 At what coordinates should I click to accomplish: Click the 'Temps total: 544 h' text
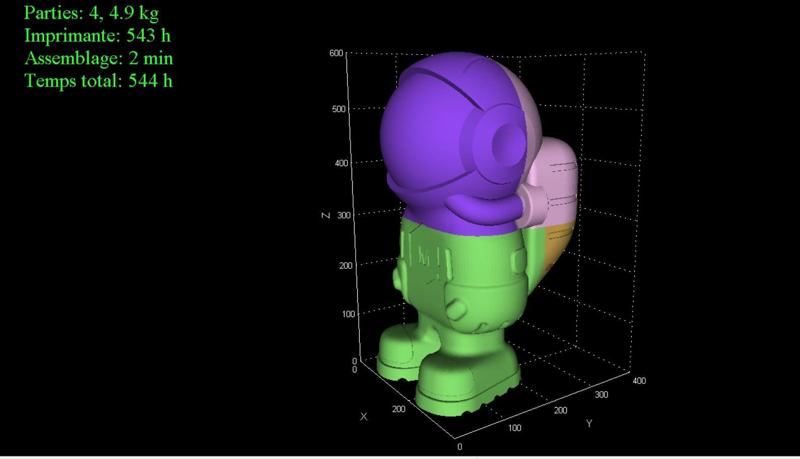click(x=98, y=81)
